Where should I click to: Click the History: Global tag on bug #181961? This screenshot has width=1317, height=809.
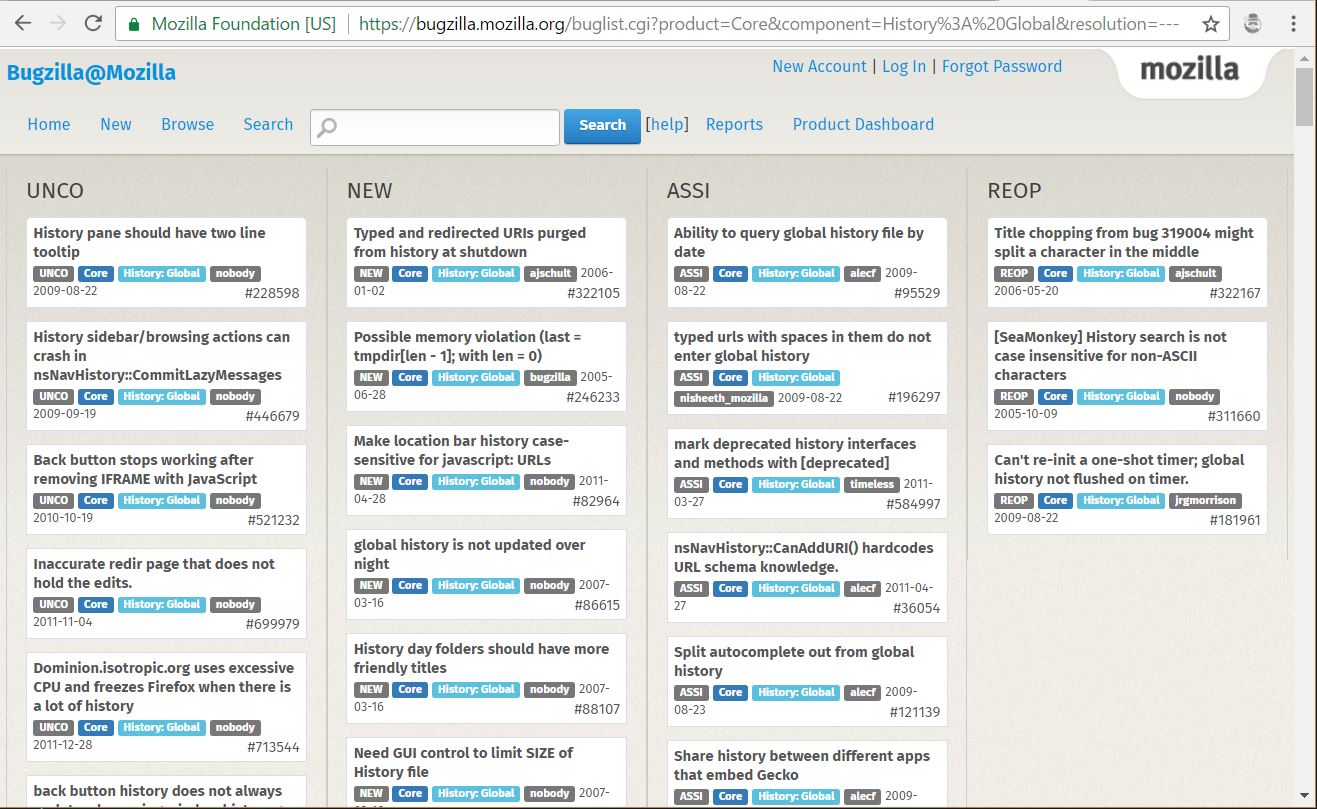click(1121, 500)
